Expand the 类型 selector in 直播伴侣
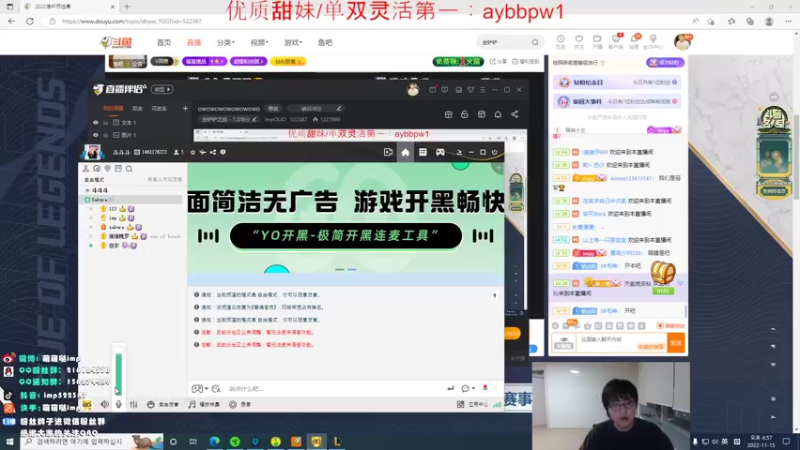This screenshot has height=450, width=800. [x=162, y=89]
